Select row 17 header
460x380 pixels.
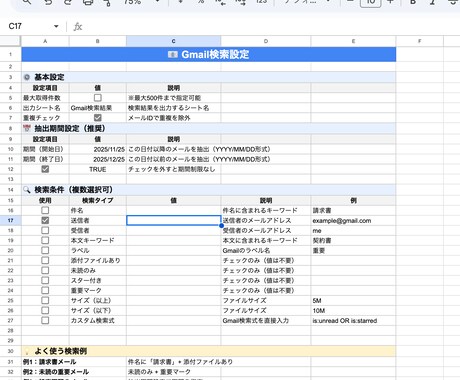pos(10,220)
